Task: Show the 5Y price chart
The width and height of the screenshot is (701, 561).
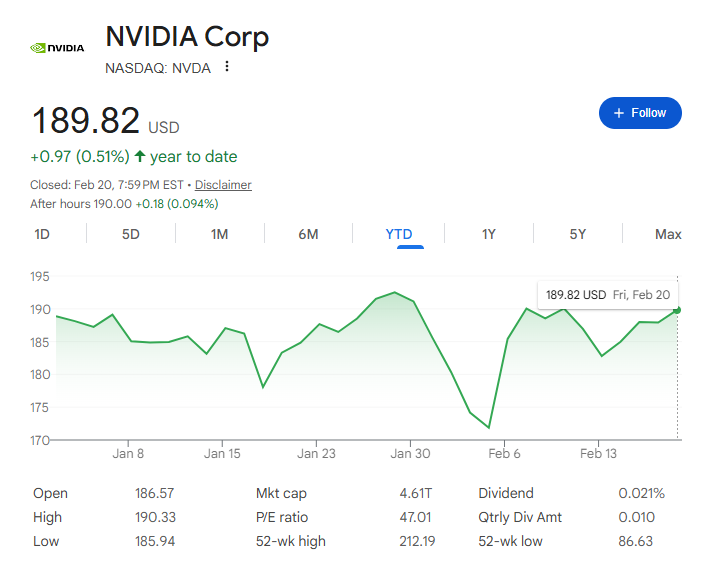Action: tap(577, 234)
